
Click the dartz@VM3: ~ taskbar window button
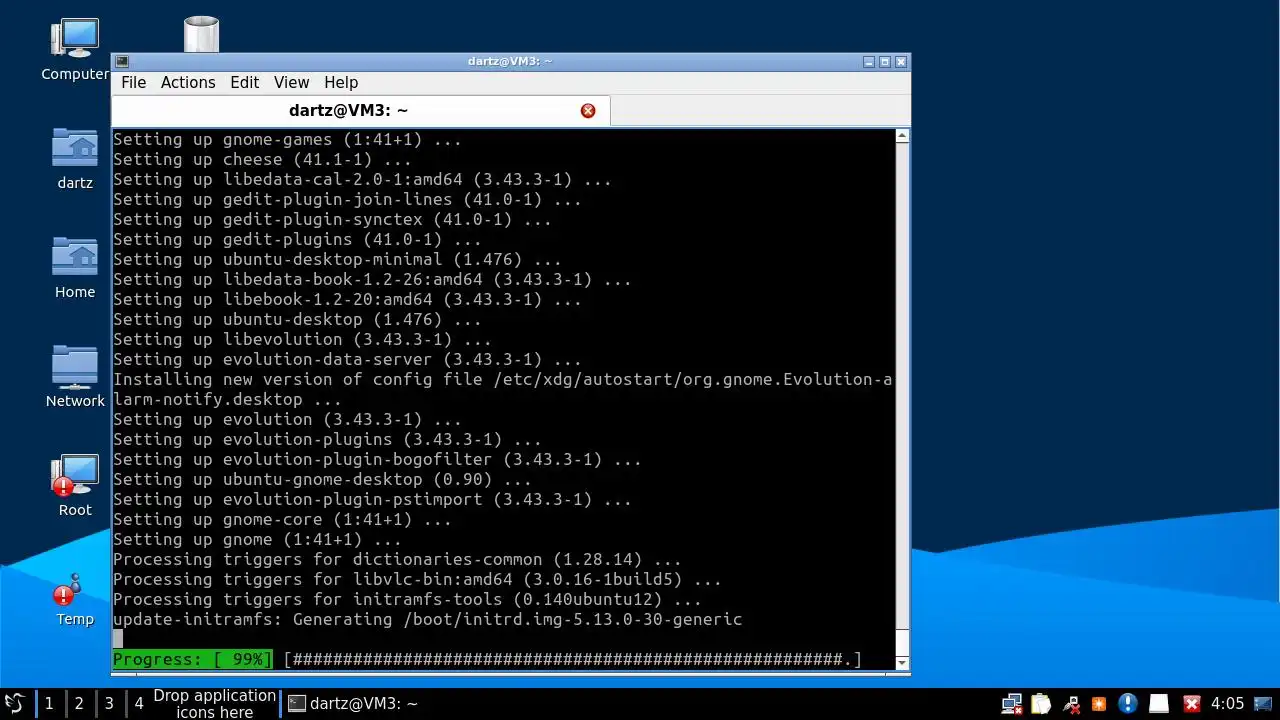click(x=353, y=703)
